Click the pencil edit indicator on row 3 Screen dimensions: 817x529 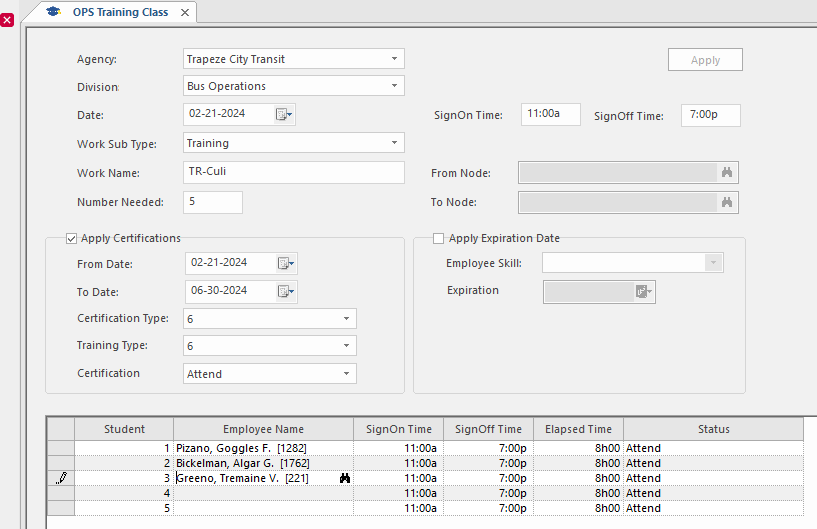click(x=61, y=478)
